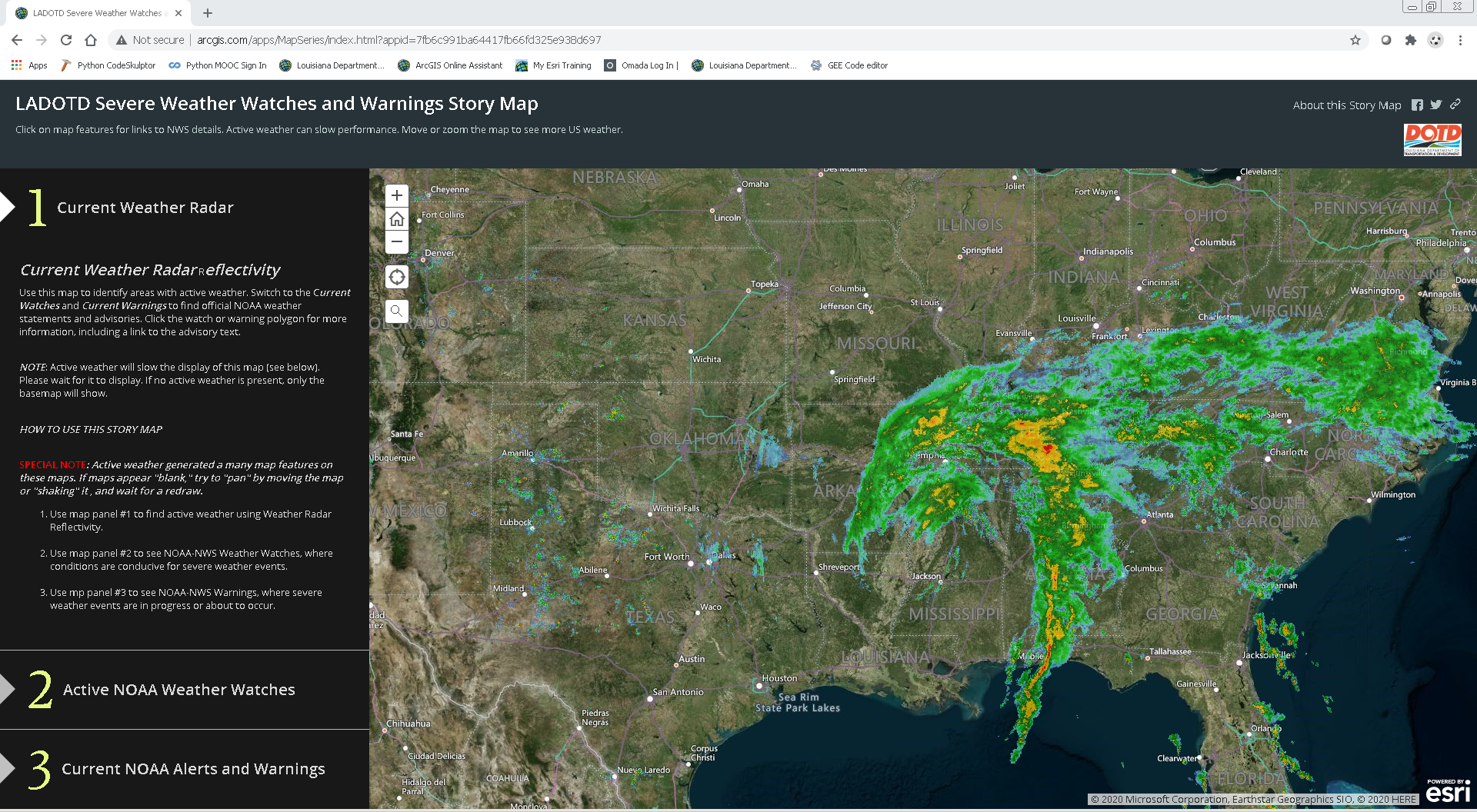1477x812 pixels.
Task: Find my location on the map
Action: click(x=396, y=277)
